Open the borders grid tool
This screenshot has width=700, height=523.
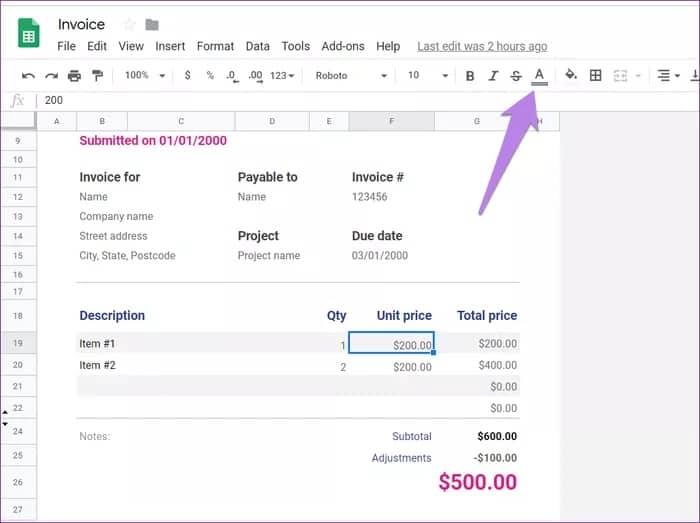click(x=596, y=76)
